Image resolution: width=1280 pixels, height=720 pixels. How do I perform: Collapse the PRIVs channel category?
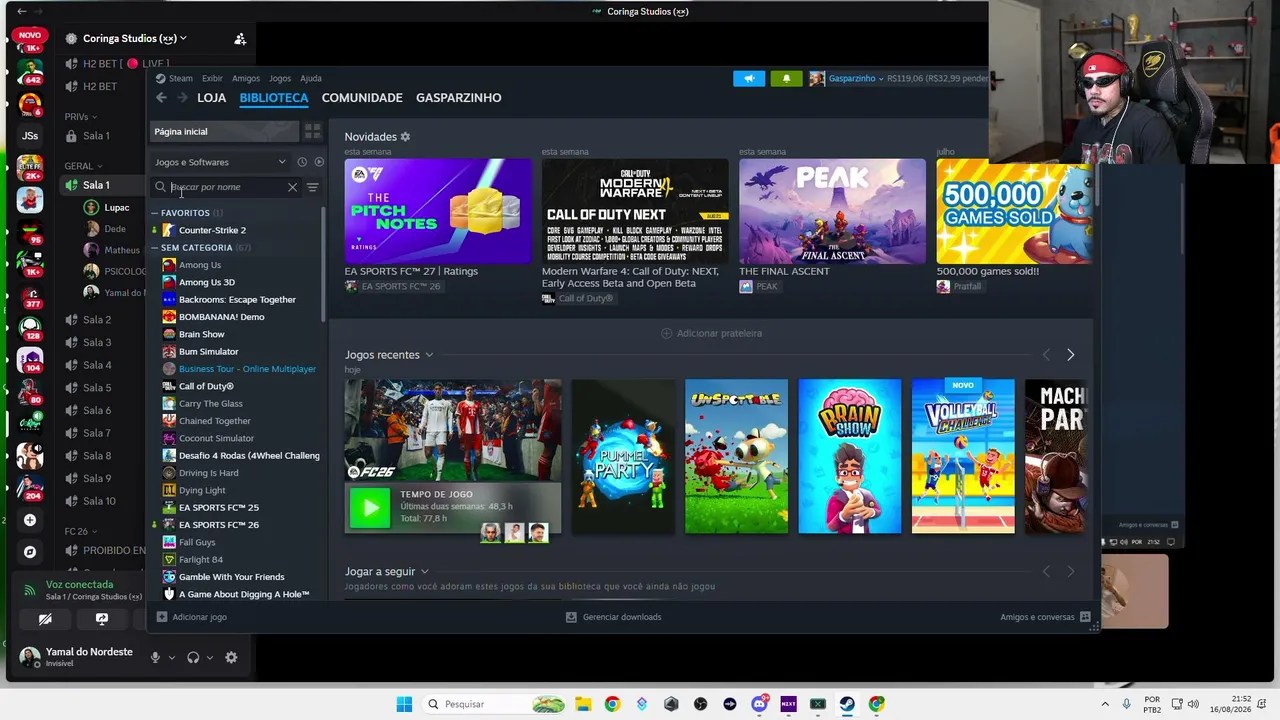[81, 117]
